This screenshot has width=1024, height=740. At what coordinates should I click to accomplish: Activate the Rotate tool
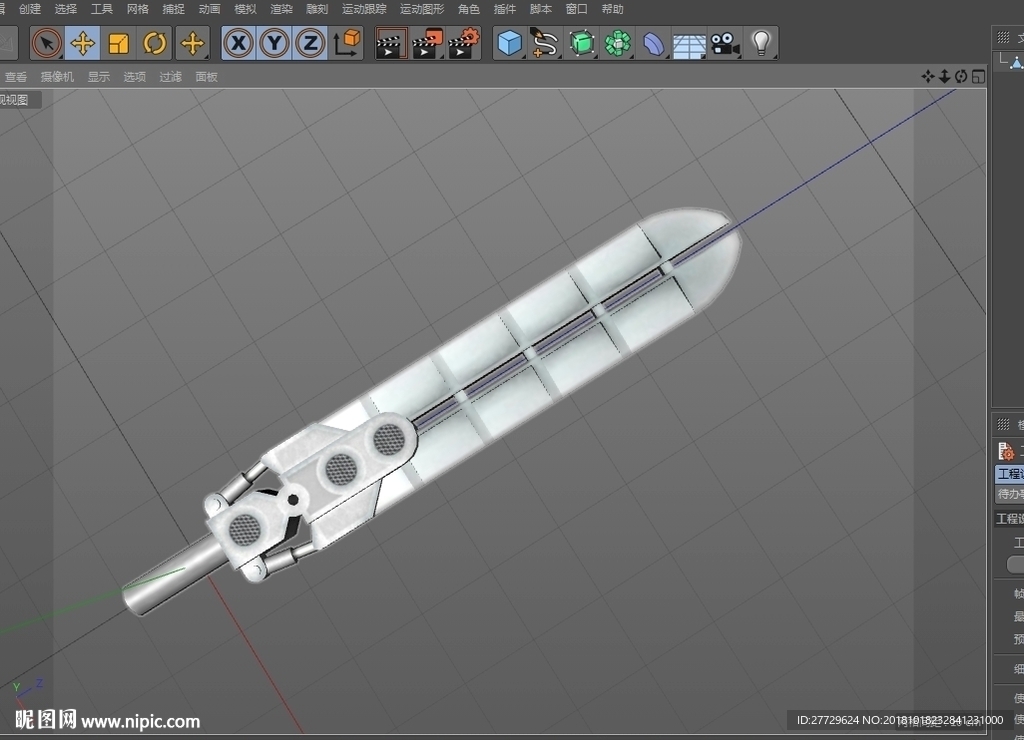pos(155,44)
